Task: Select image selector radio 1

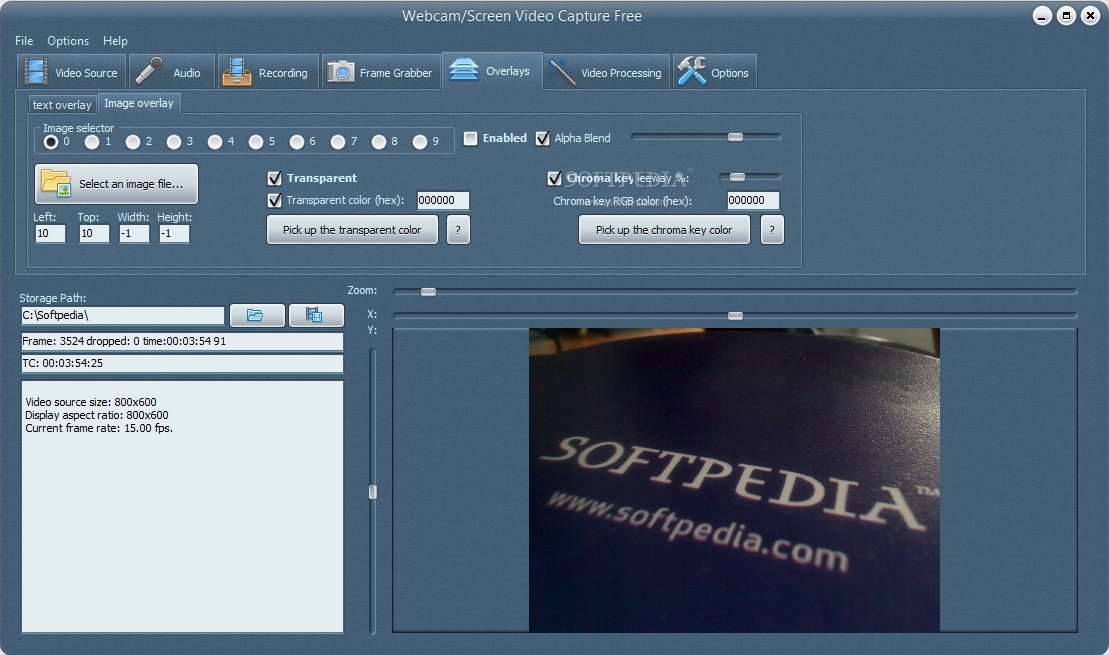Action: point(92,142)
